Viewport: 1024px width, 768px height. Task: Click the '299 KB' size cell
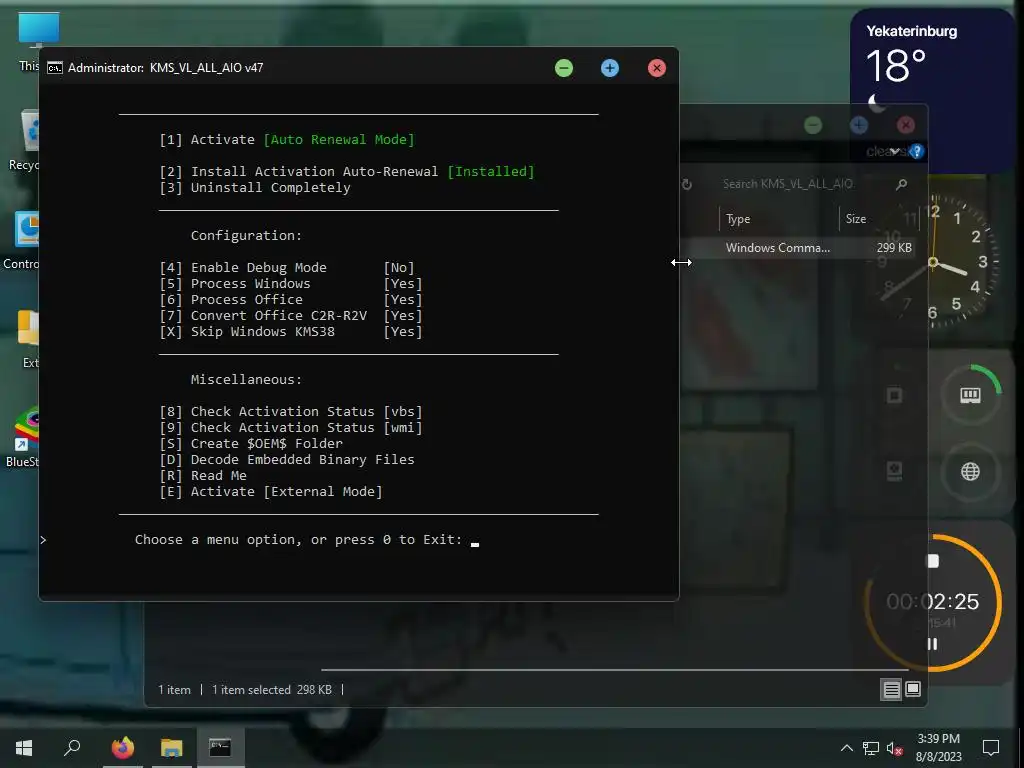click(893, 248)
